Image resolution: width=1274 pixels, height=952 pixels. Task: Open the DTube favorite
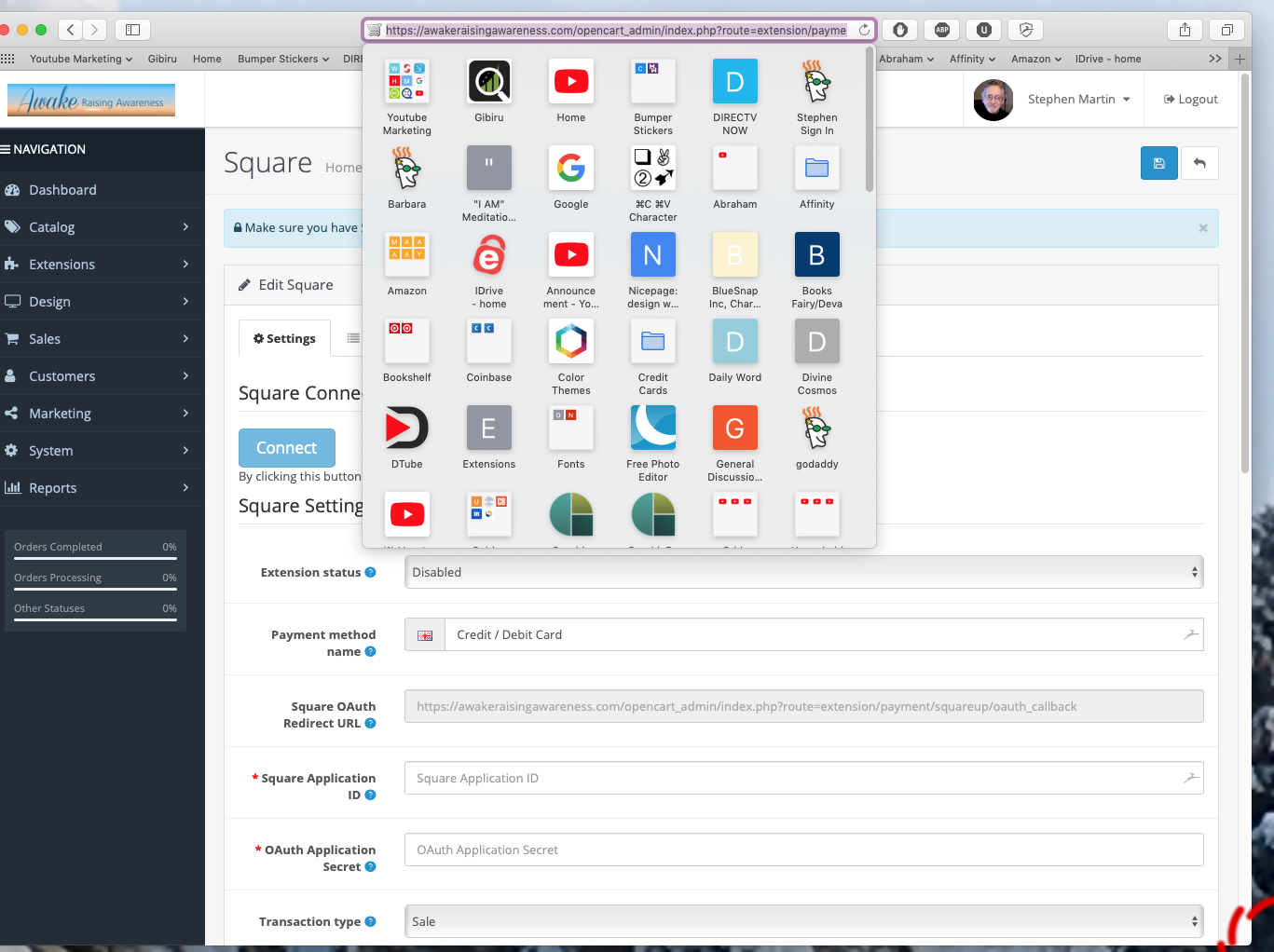(407, 428)
